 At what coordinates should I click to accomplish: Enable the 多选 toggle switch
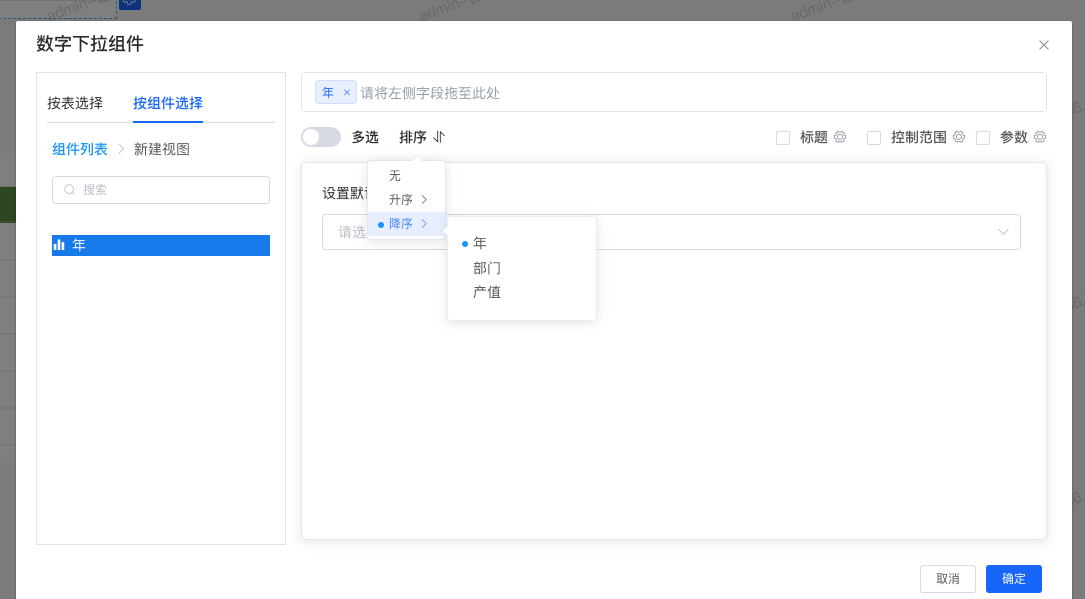[321, 136]
